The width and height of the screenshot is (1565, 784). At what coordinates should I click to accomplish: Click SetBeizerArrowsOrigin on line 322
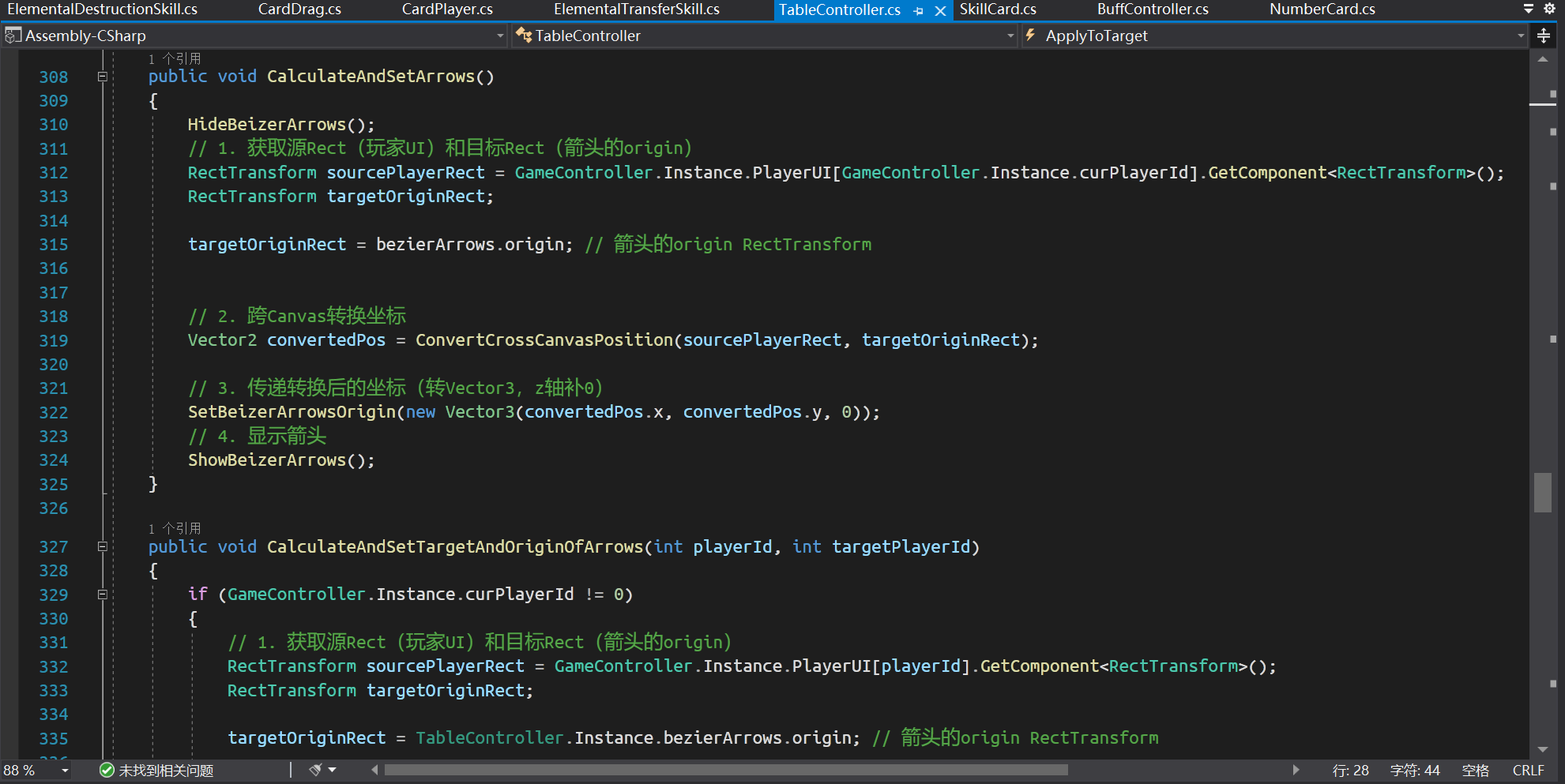click(x=292, y=412)
